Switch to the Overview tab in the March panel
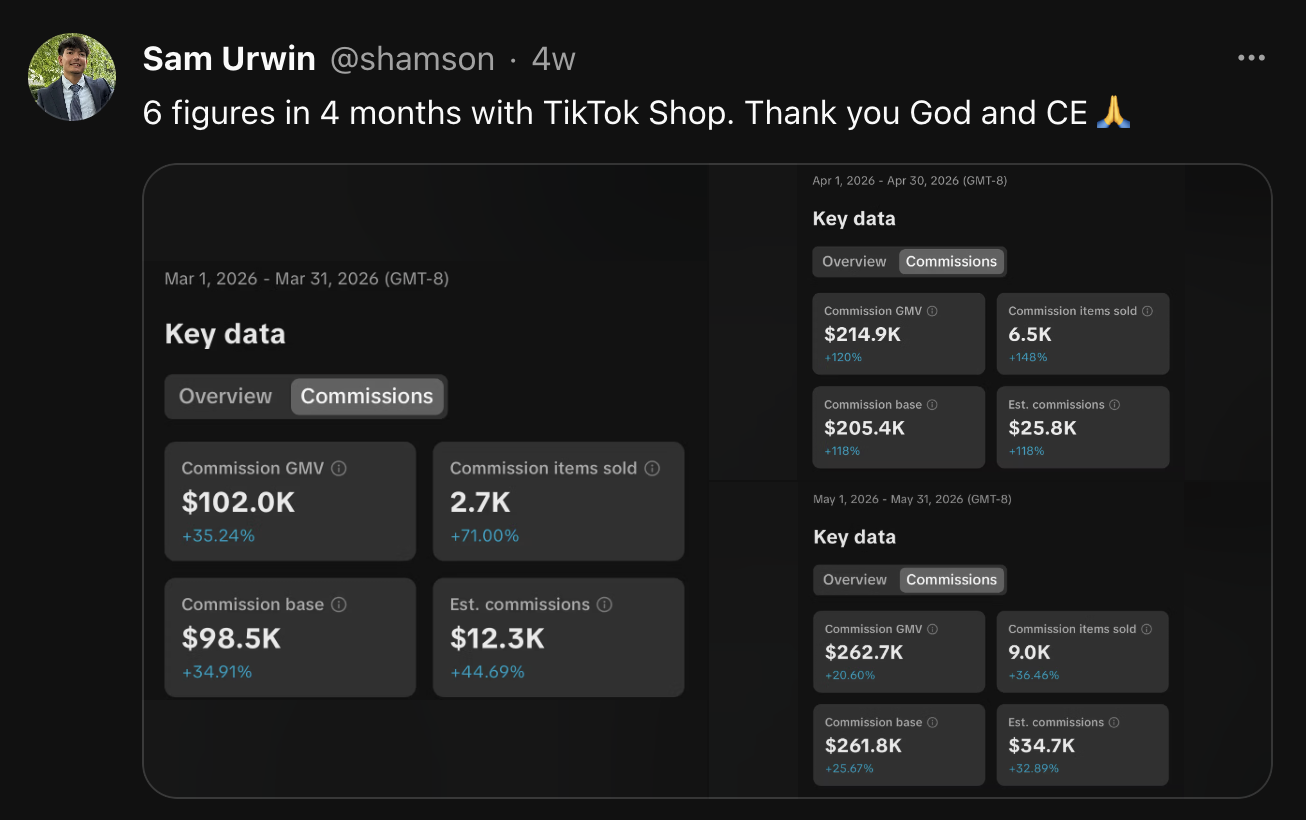The height and width of the screenshot is (820, 1306). [x=225, y=396]
